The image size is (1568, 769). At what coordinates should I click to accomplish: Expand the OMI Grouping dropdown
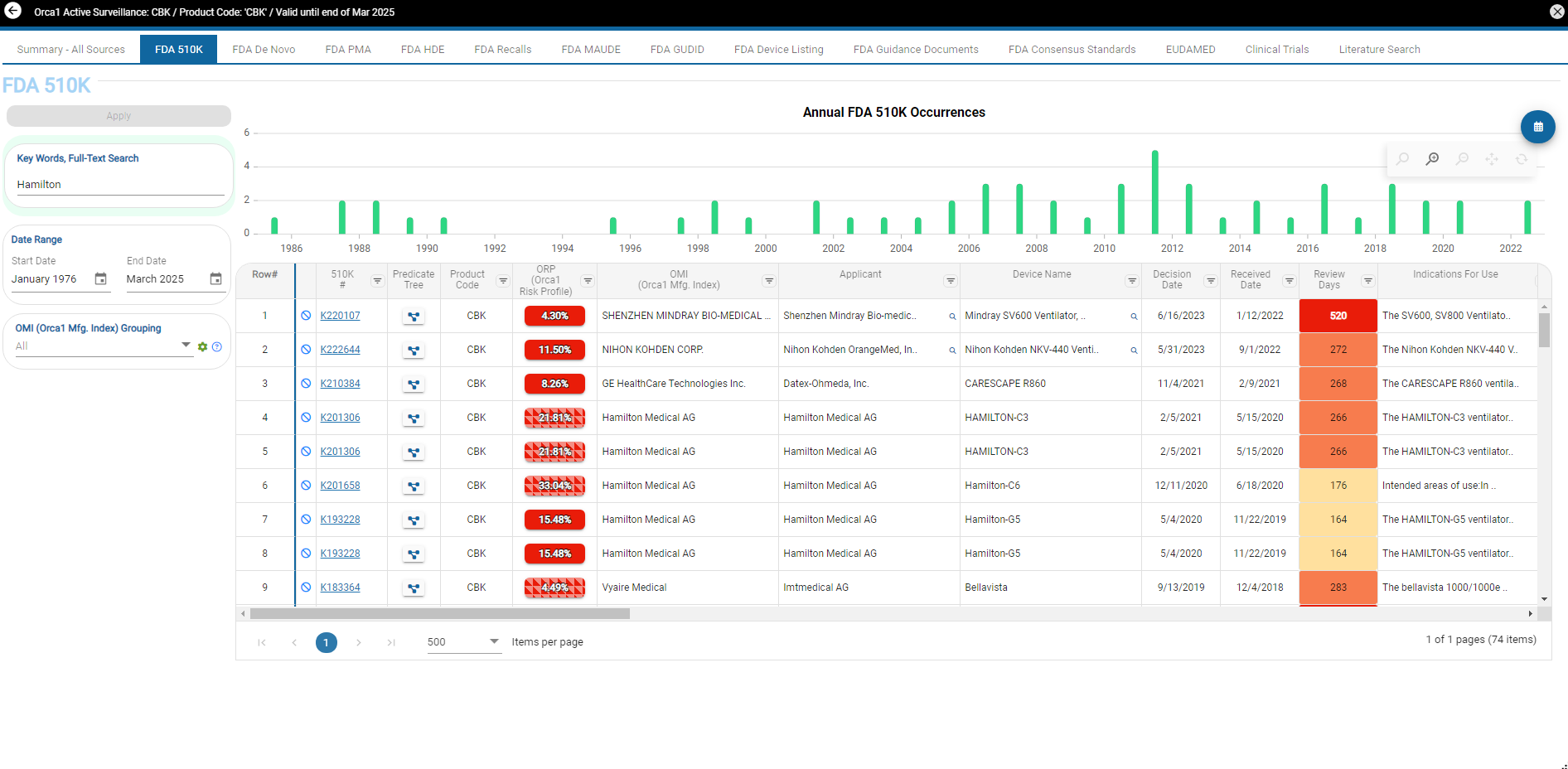(x=186, y=346)
